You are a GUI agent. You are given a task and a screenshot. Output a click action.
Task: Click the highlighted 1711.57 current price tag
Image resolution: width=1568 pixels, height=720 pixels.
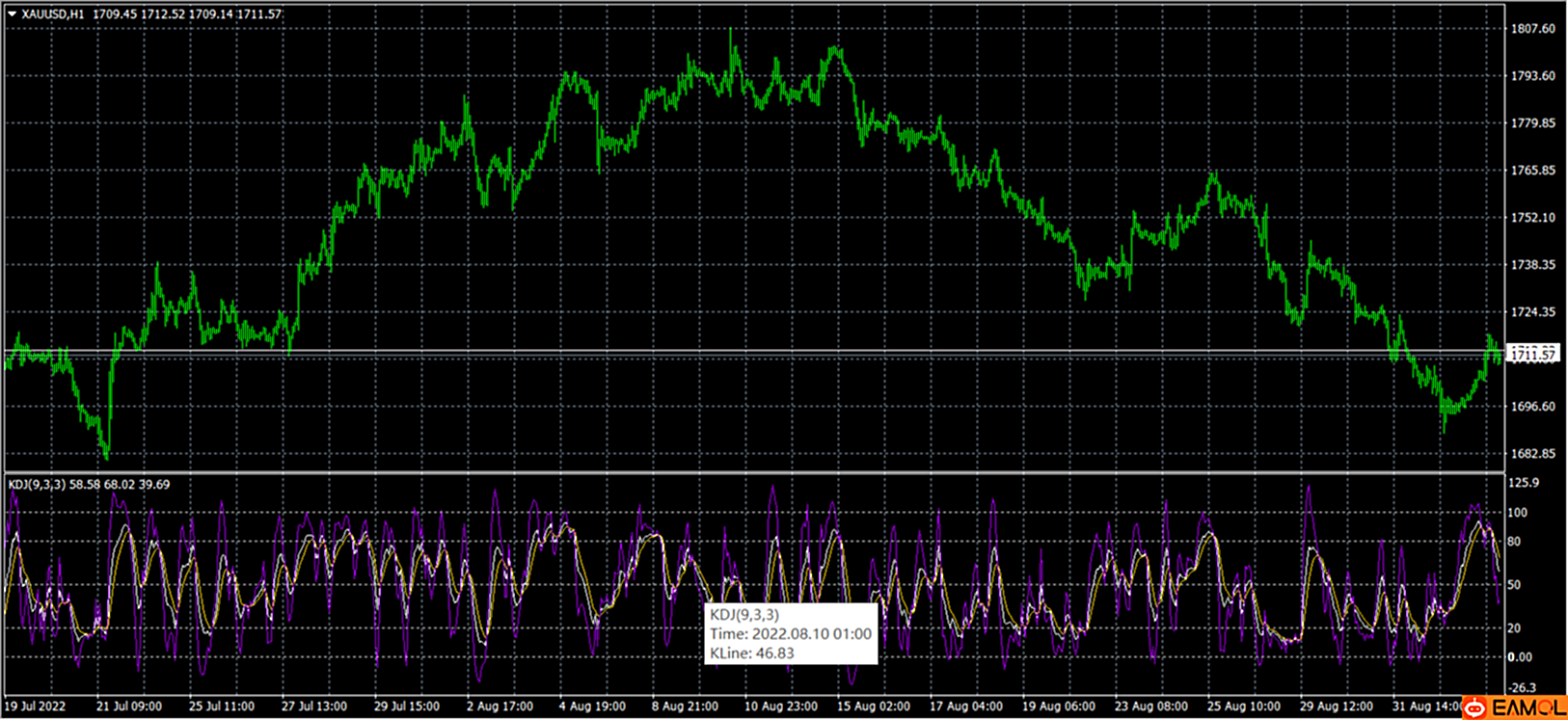1532,355
